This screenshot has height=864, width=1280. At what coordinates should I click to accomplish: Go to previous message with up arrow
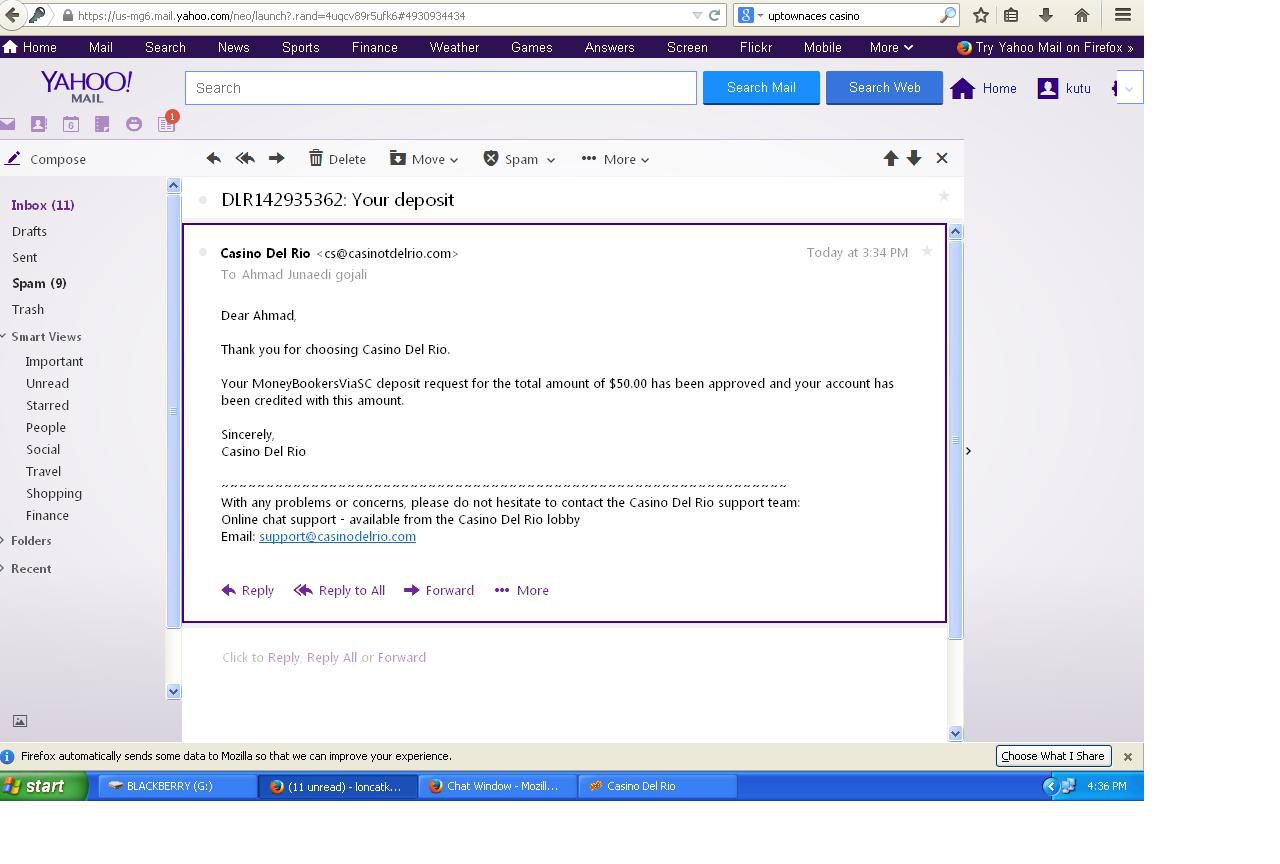pos(891,158)
